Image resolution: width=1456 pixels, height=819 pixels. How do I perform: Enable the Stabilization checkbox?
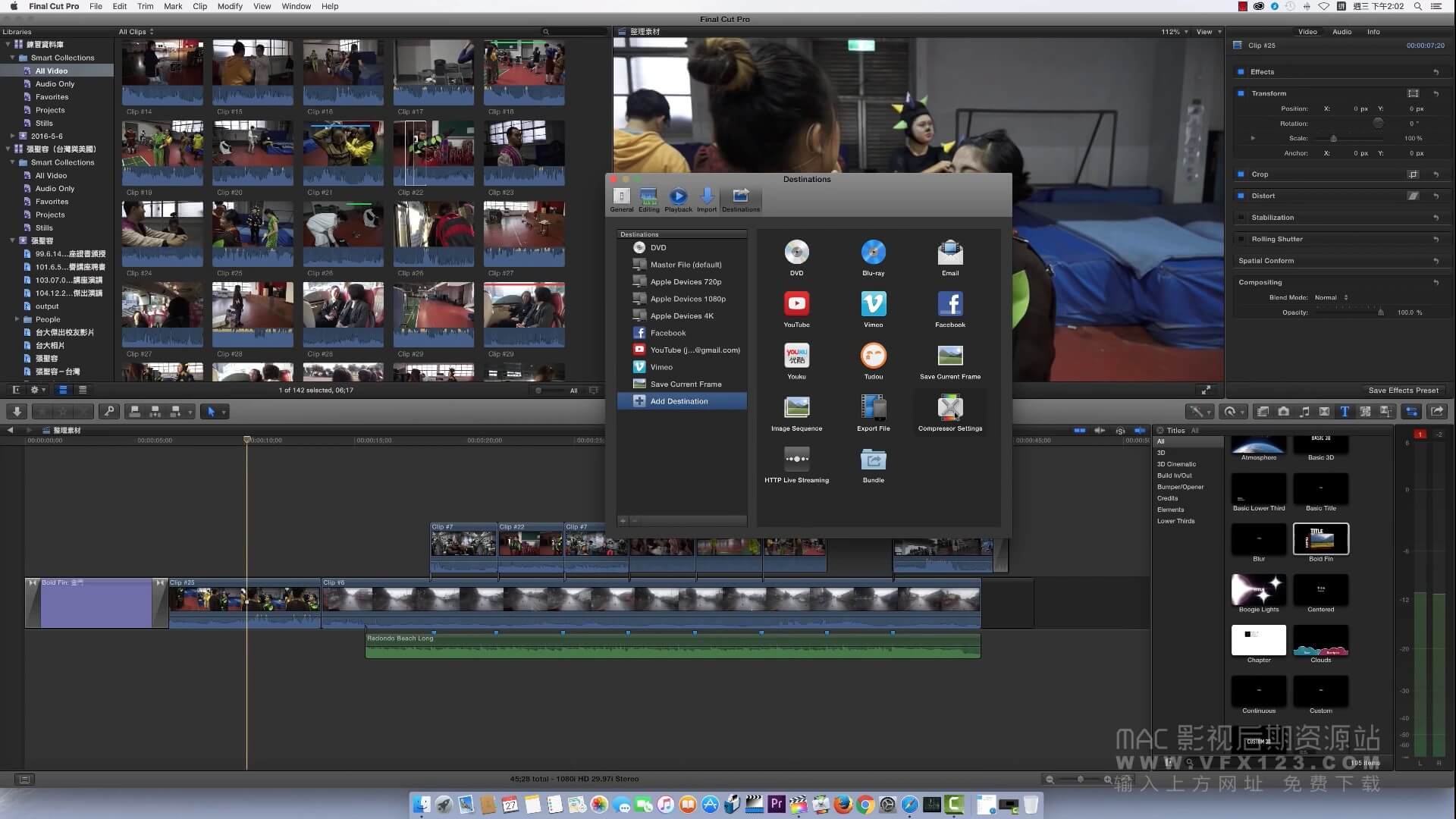coord(1241,218)
